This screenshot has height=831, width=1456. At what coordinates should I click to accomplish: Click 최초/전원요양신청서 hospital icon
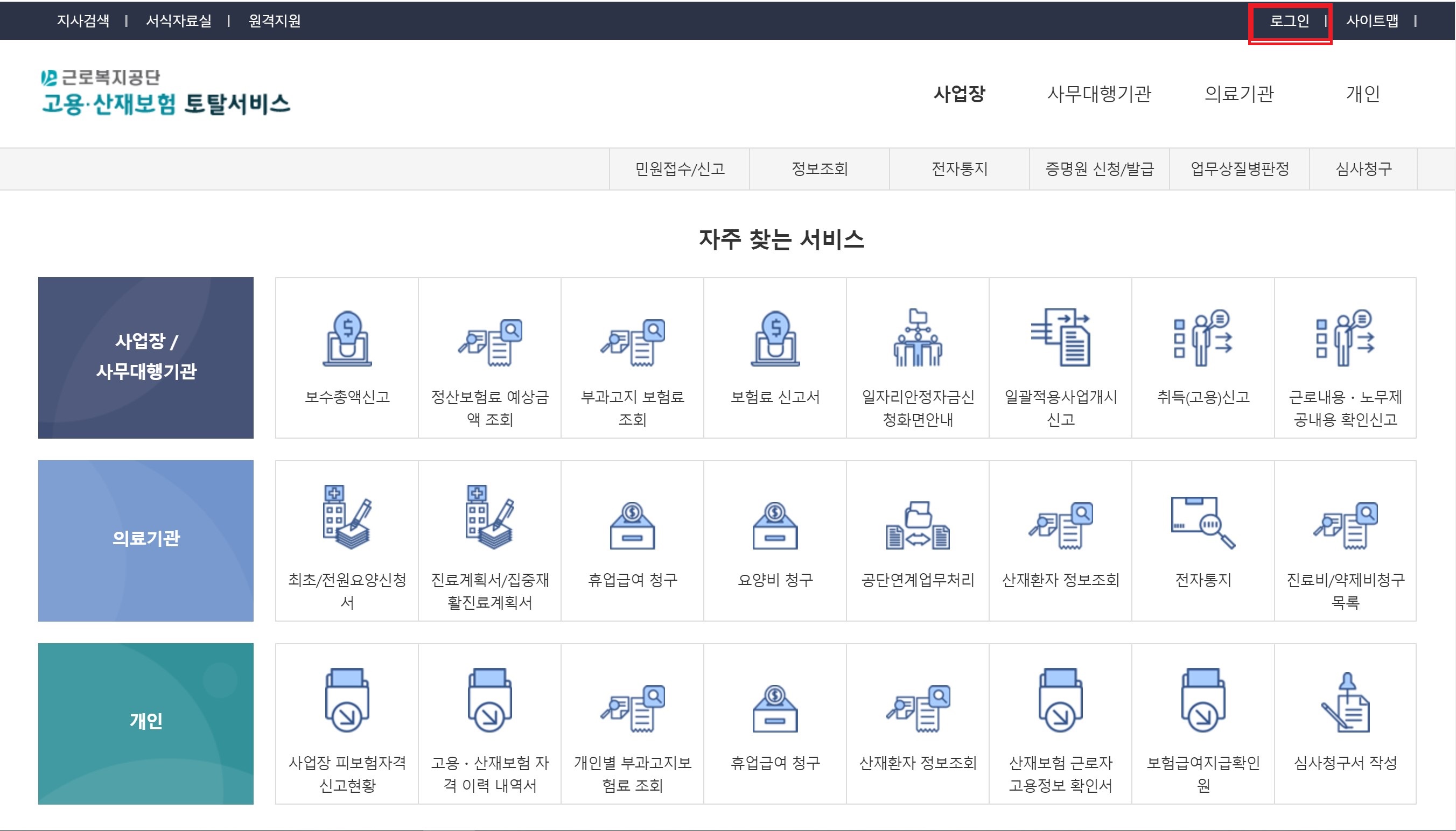click(347, 517)
